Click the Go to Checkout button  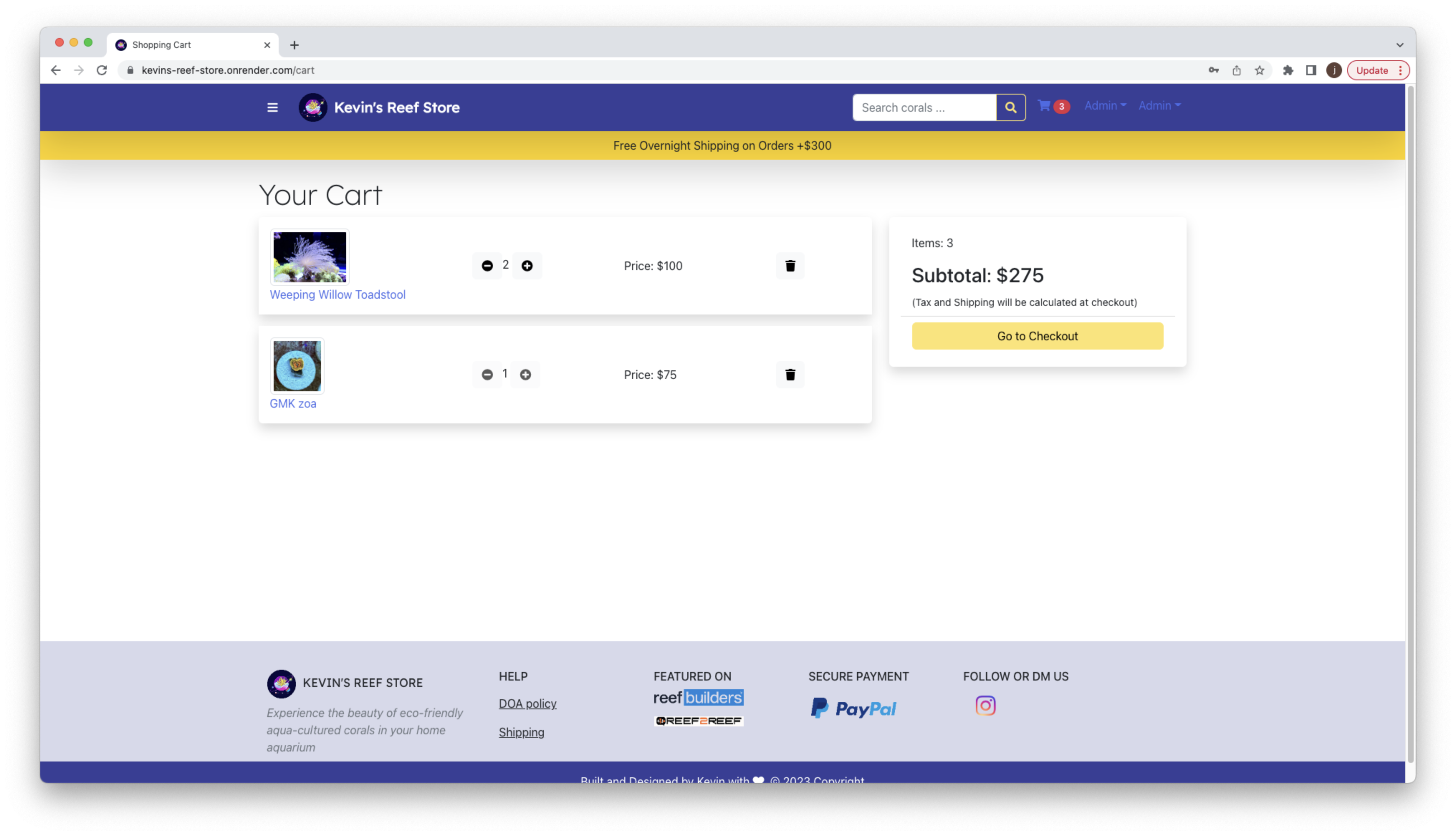(1037, 336)
